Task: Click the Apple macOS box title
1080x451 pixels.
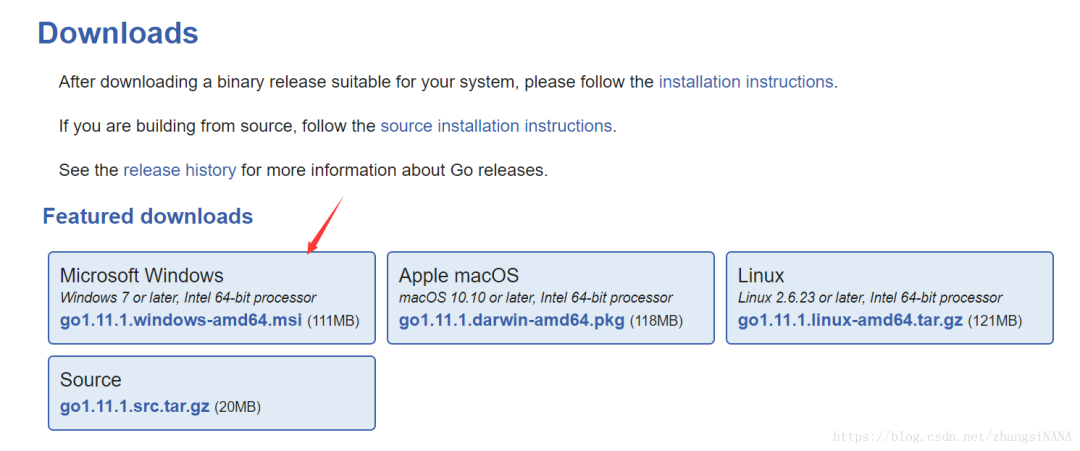Action: click(x=459, y=275)
